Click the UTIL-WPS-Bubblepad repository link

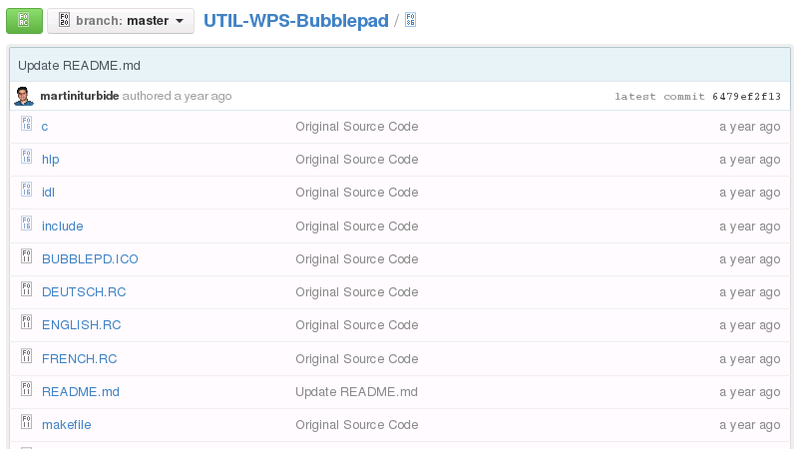(x=296, y=20)
